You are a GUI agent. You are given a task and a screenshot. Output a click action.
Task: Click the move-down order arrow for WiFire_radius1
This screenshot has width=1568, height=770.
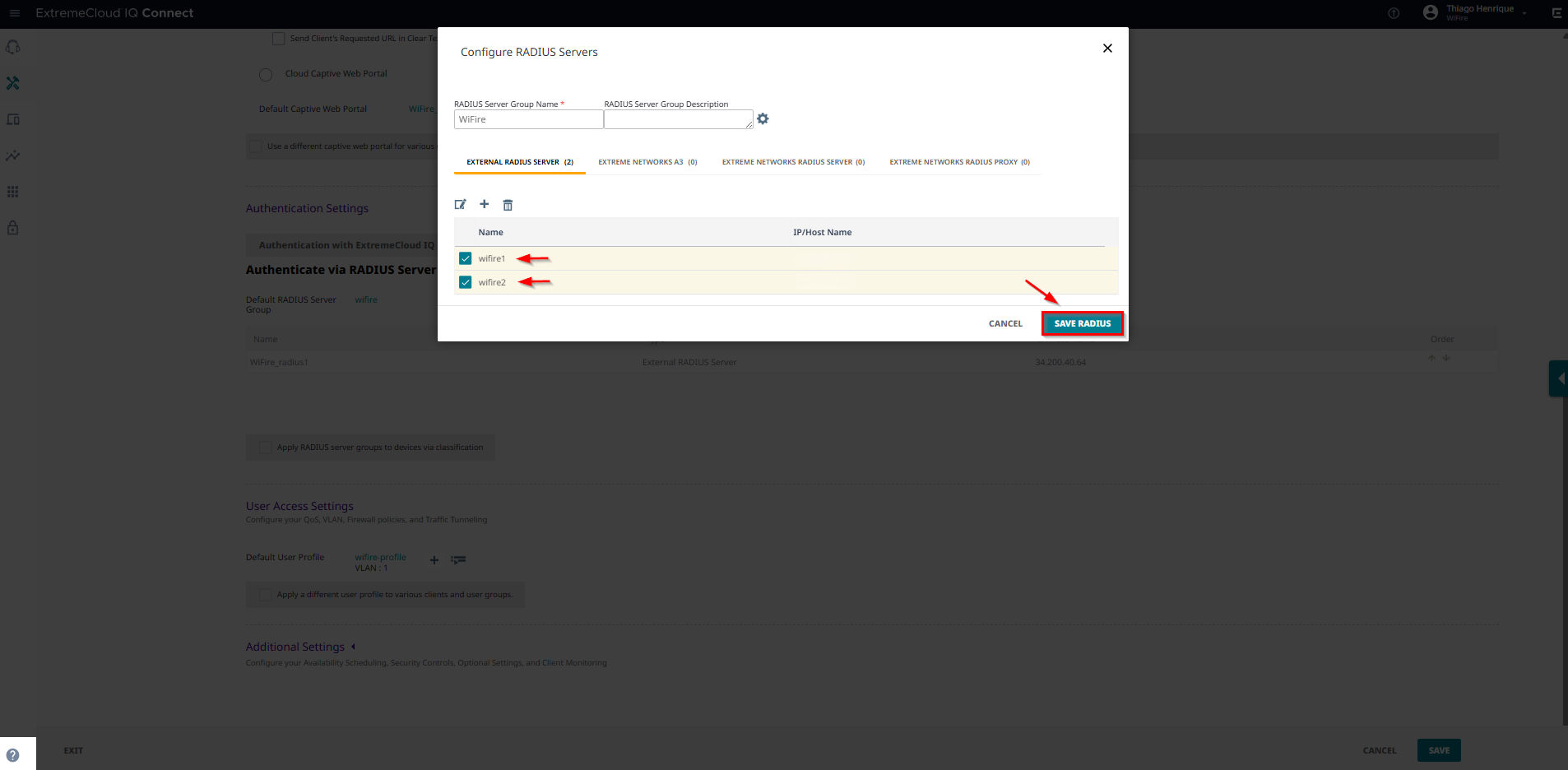click(x=1446, y=358)
